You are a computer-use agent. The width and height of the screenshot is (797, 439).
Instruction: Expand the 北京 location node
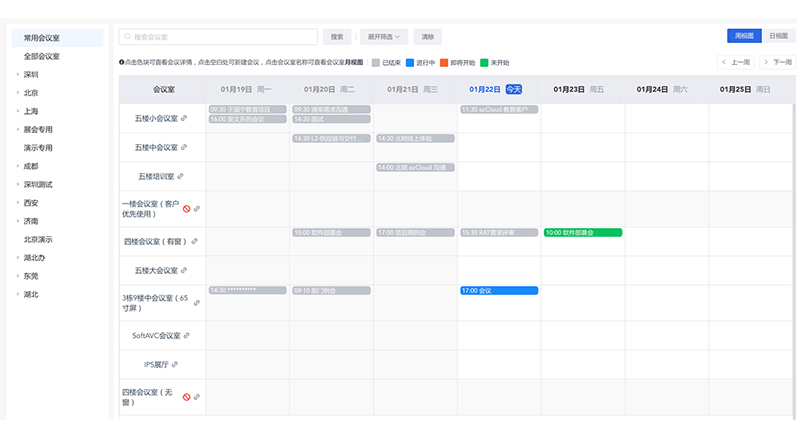[x=17, y=93]
